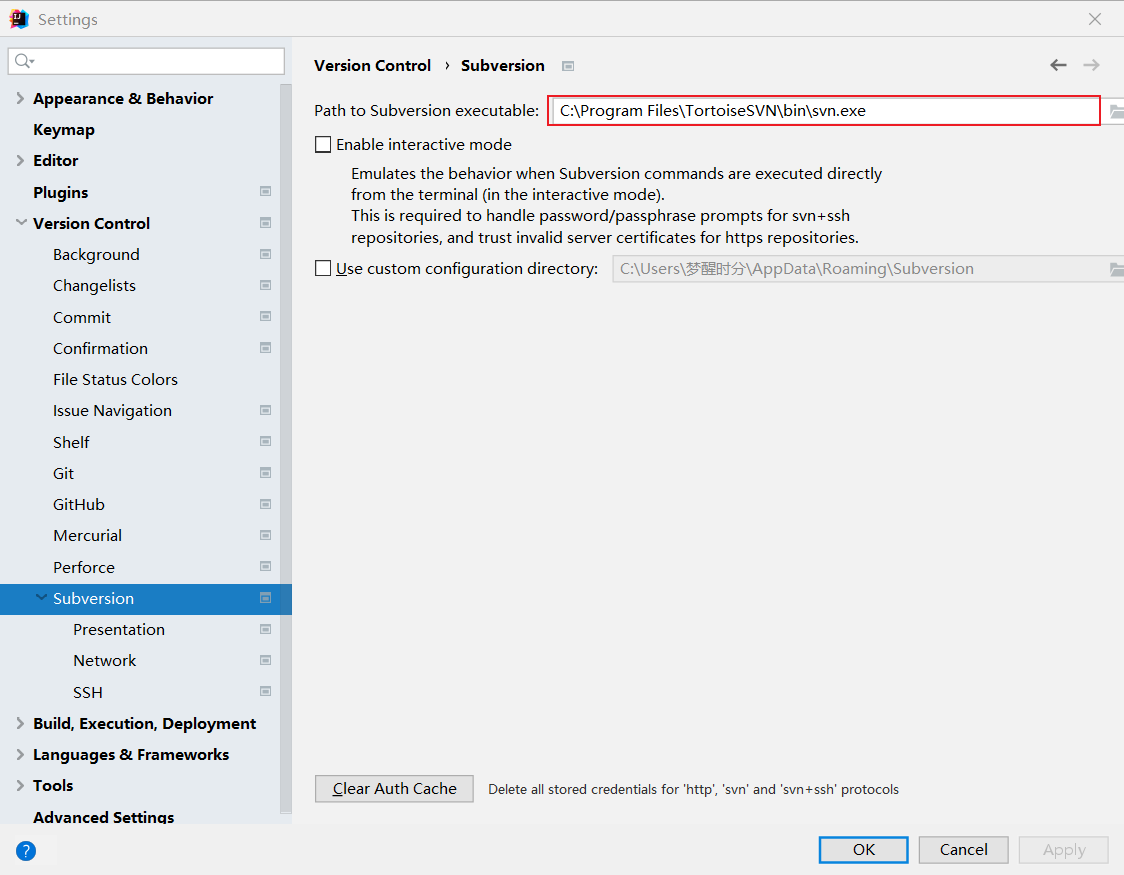Viewport: 1124px width, 875px height.
Task: Click the project-level icon beside Issue Navigation
Action: (265, 411)
